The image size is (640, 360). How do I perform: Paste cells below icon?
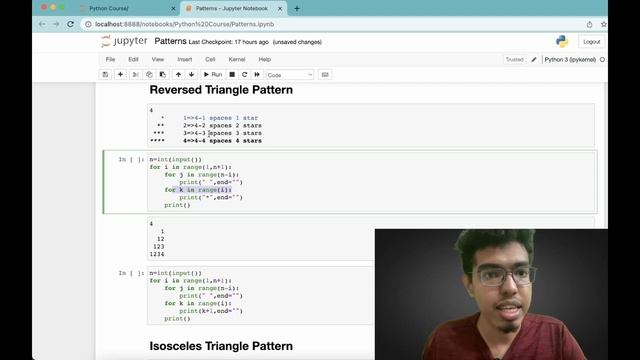pyautogui.click(x=162, y=75)
